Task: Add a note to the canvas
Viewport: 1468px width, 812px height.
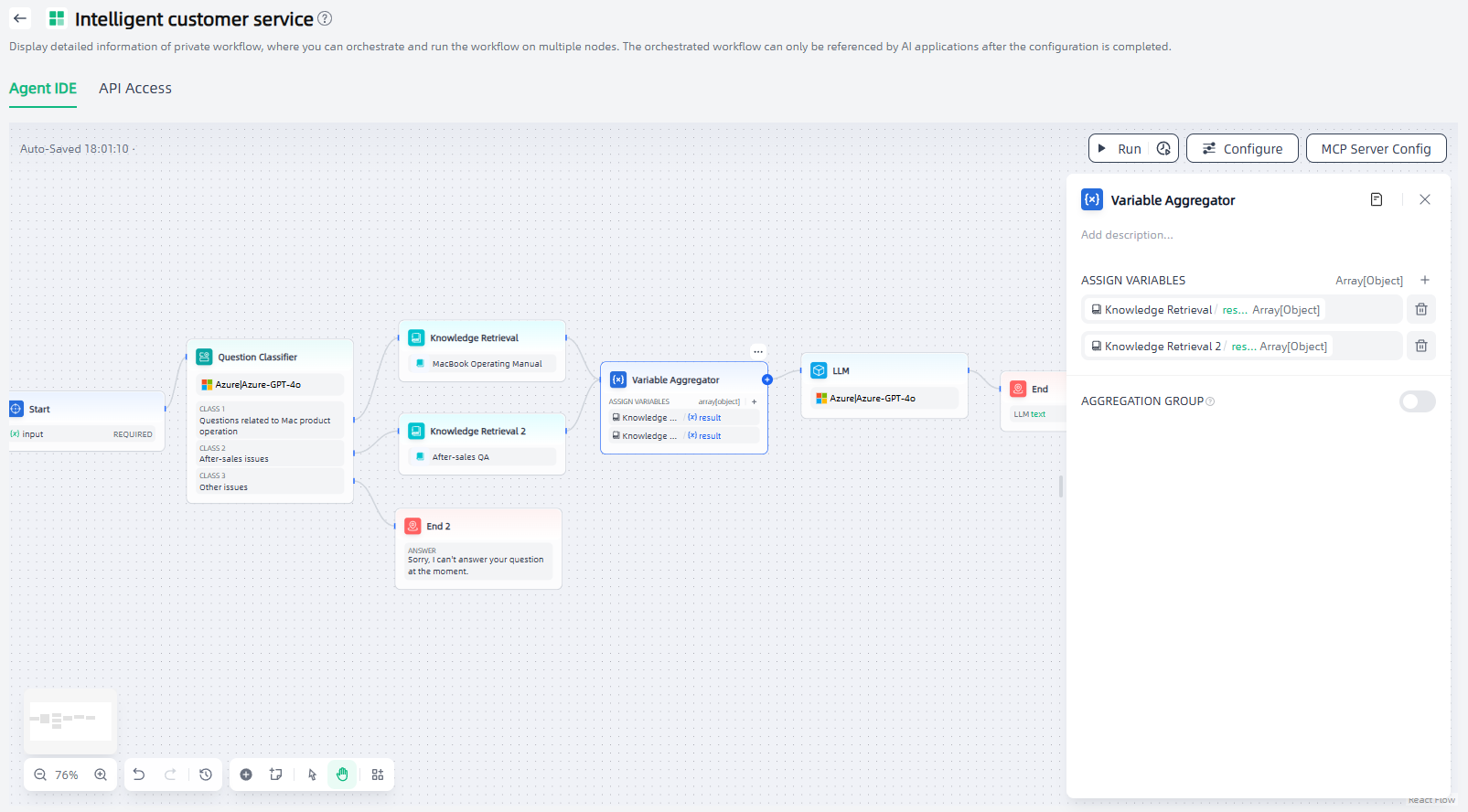Action: (275, 775)
